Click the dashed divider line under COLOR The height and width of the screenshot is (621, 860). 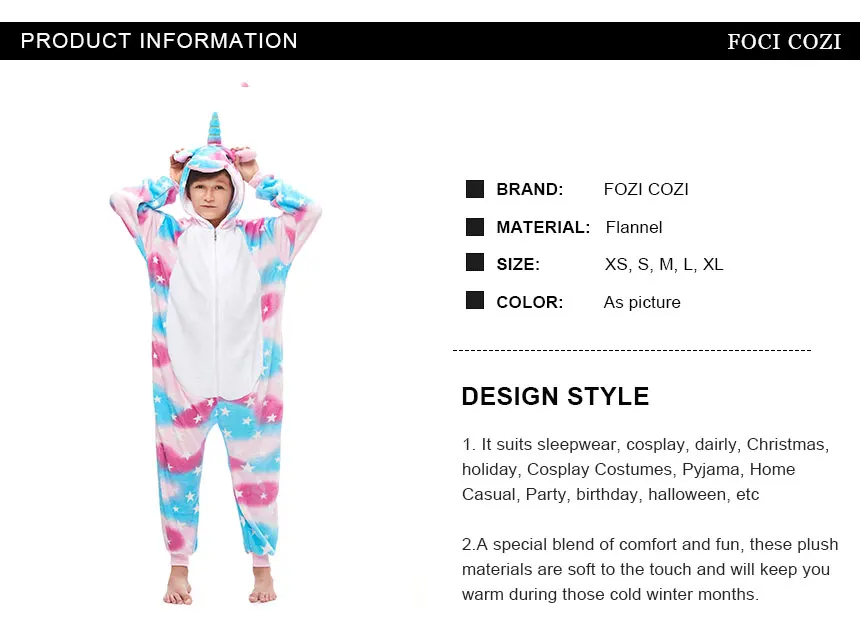coord(632,350)
